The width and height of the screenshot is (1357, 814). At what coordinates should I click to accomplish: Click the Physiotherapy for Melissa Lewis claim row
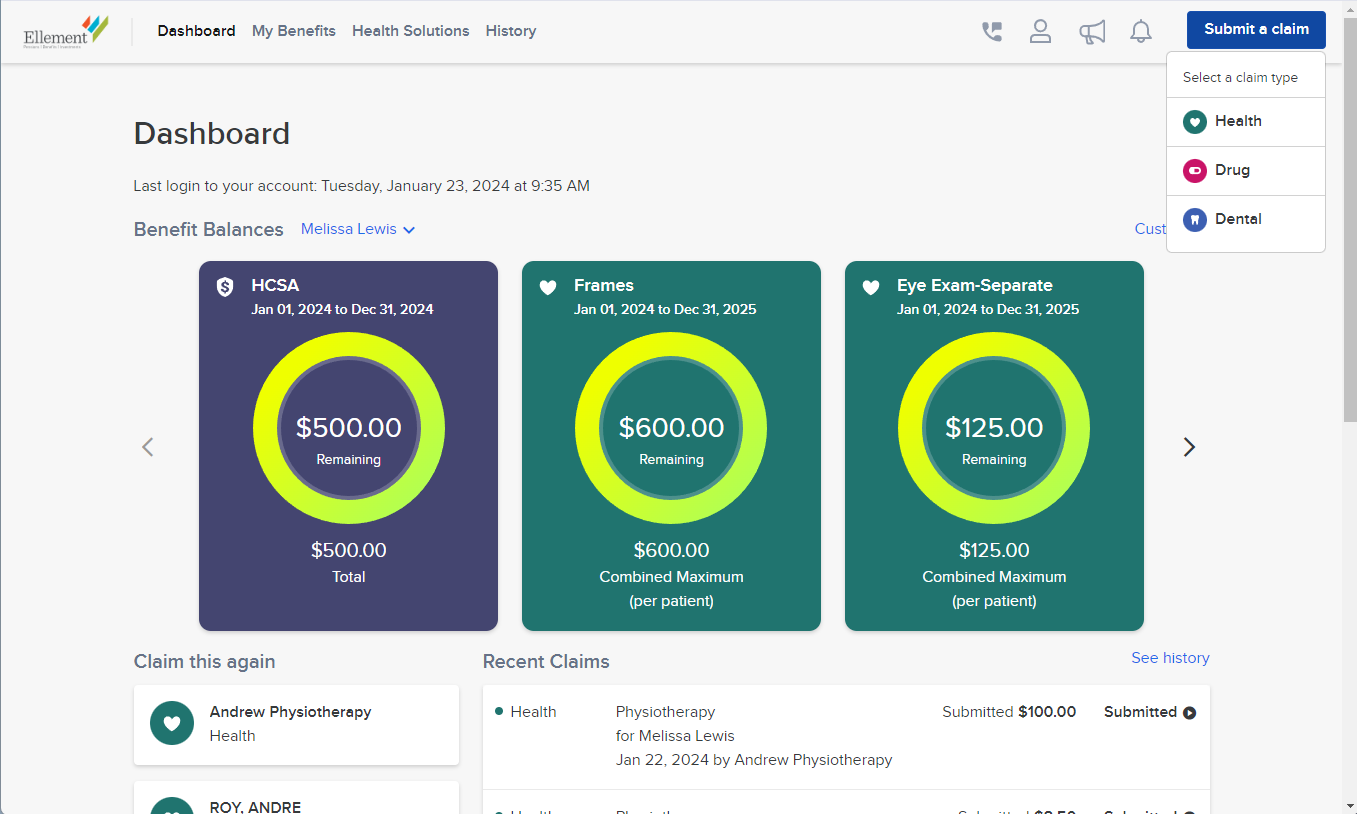coord(846,737)
